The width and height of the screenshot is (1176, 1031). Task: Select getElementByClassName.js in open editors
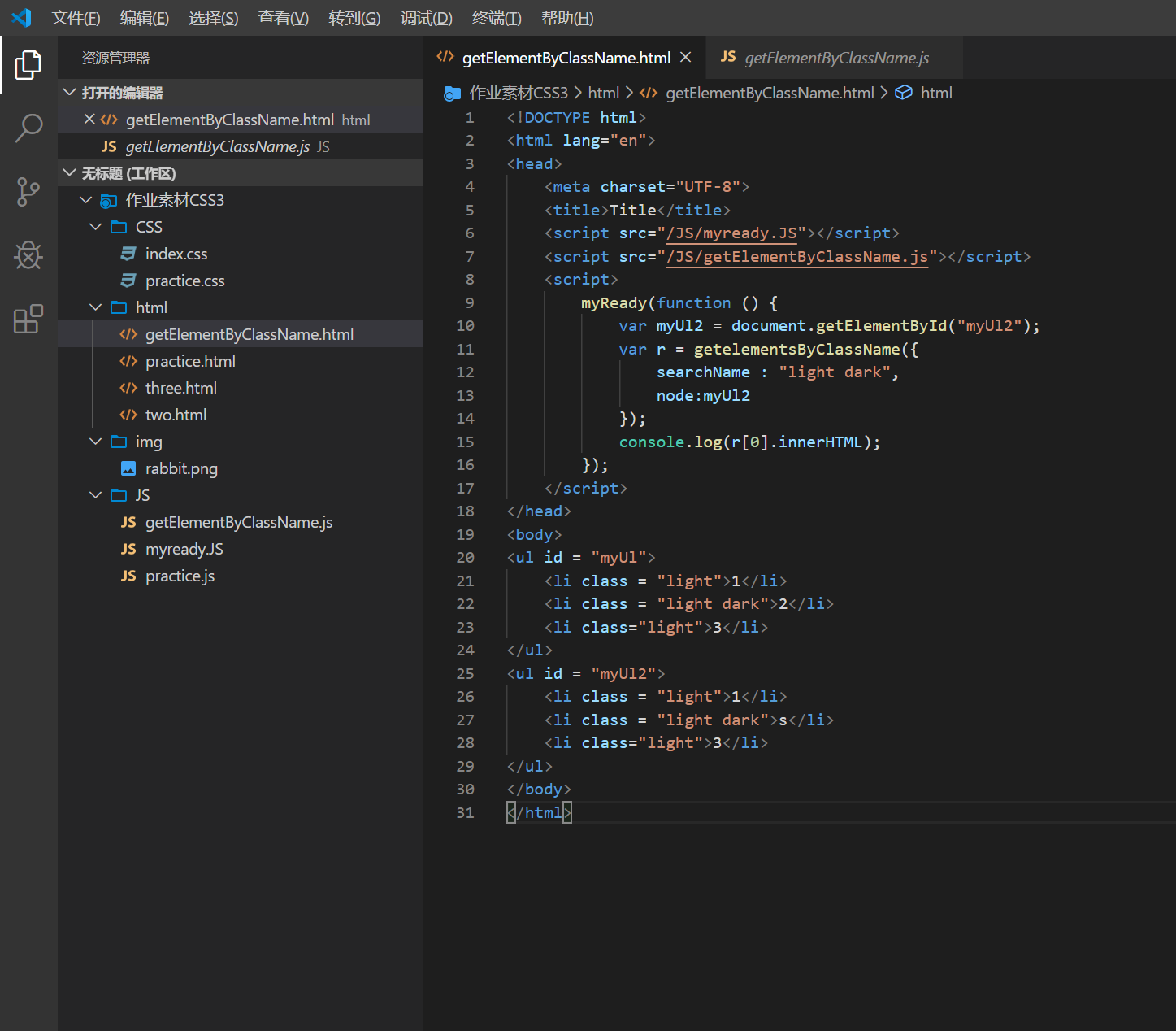tap(241, 146)
